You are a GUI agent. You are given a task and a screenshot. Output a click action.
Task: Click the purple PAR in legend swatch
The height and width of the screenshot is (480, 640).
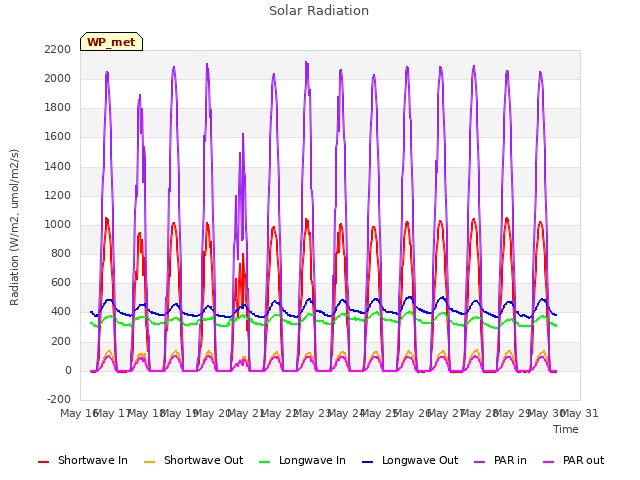pos(480,462)
